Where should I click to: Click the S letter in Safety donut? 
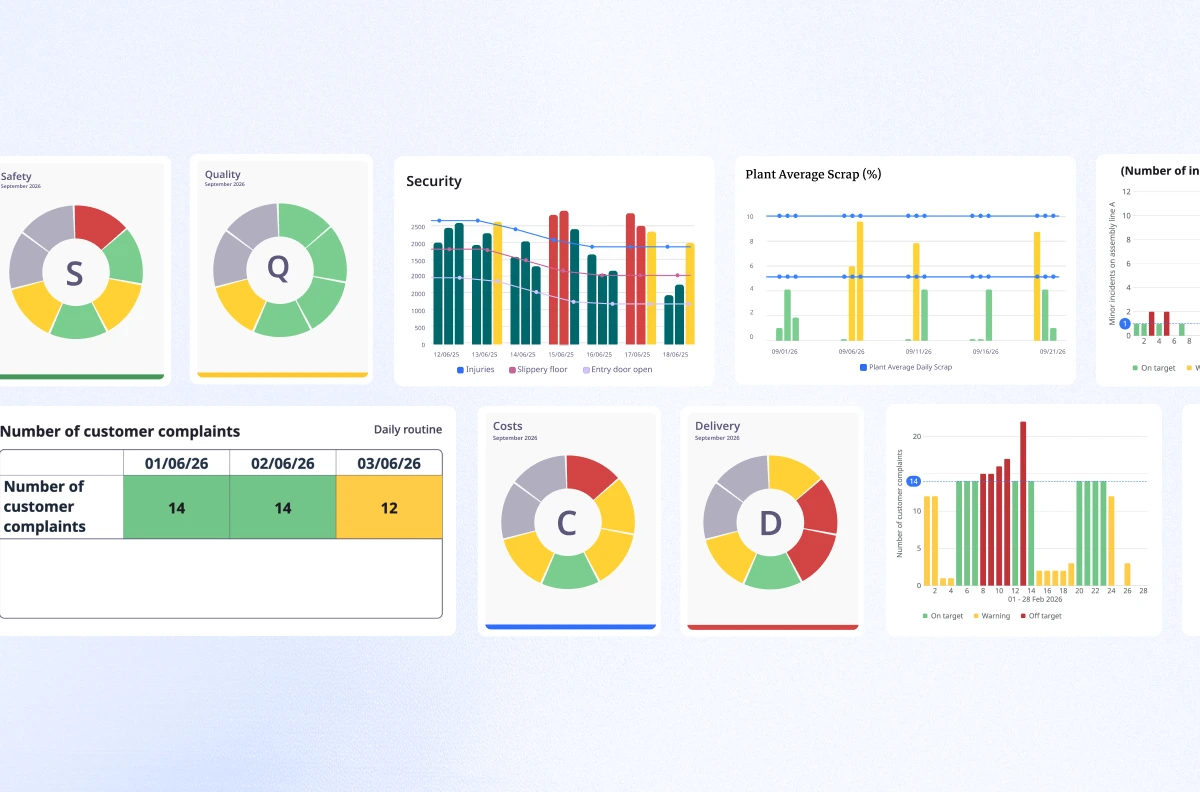click(x=74, y=273)
